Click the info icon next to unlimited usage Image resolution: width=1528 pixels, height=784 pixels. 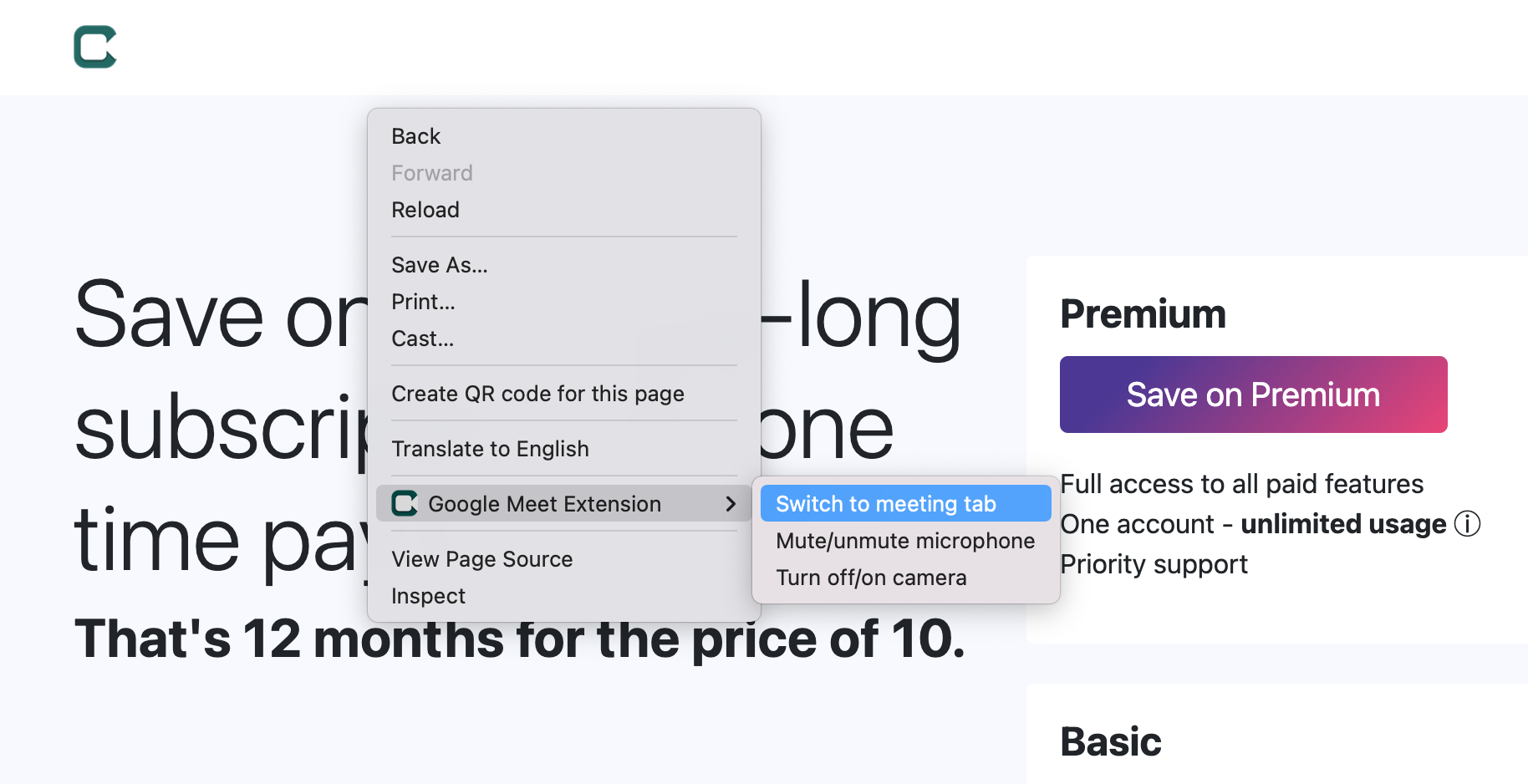click(1469, 524)
